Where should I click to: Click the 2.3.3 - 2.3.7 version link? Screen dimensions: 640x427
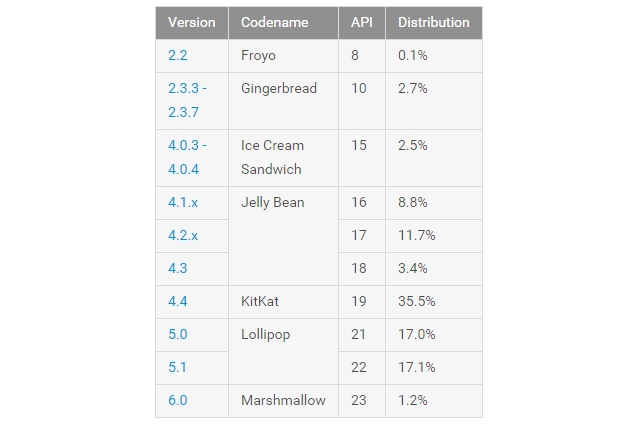tap(187, 100)
